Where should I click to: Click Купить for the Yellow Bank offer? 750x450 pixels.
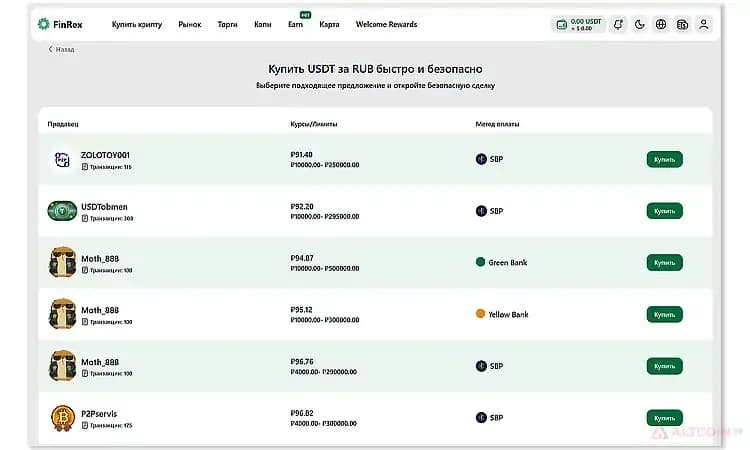coord(664,315)
